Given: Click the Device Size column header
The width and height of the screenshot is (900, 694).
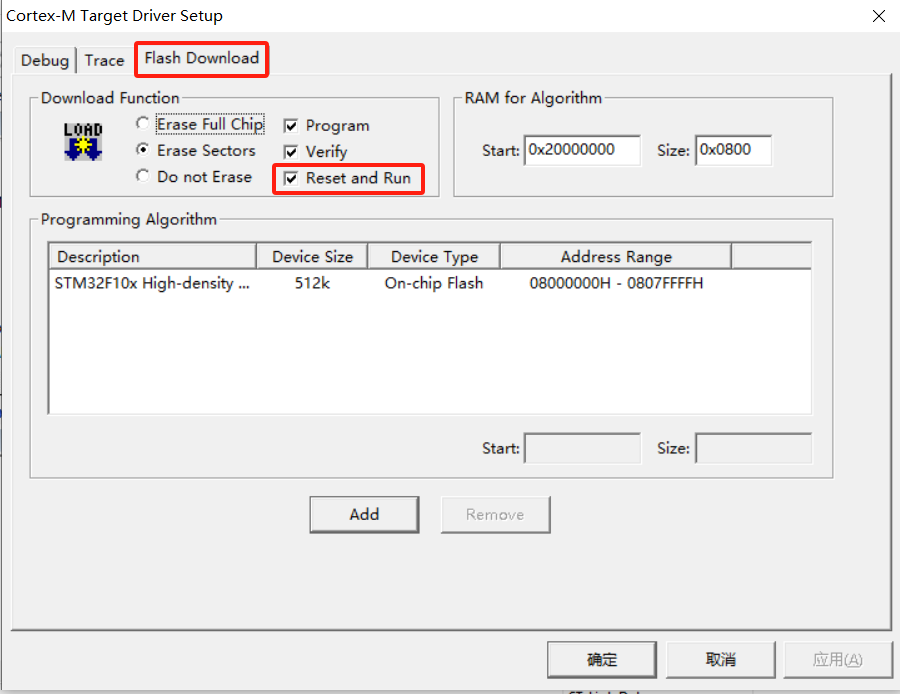Looking at the screenshot, I should pos(312,256).
